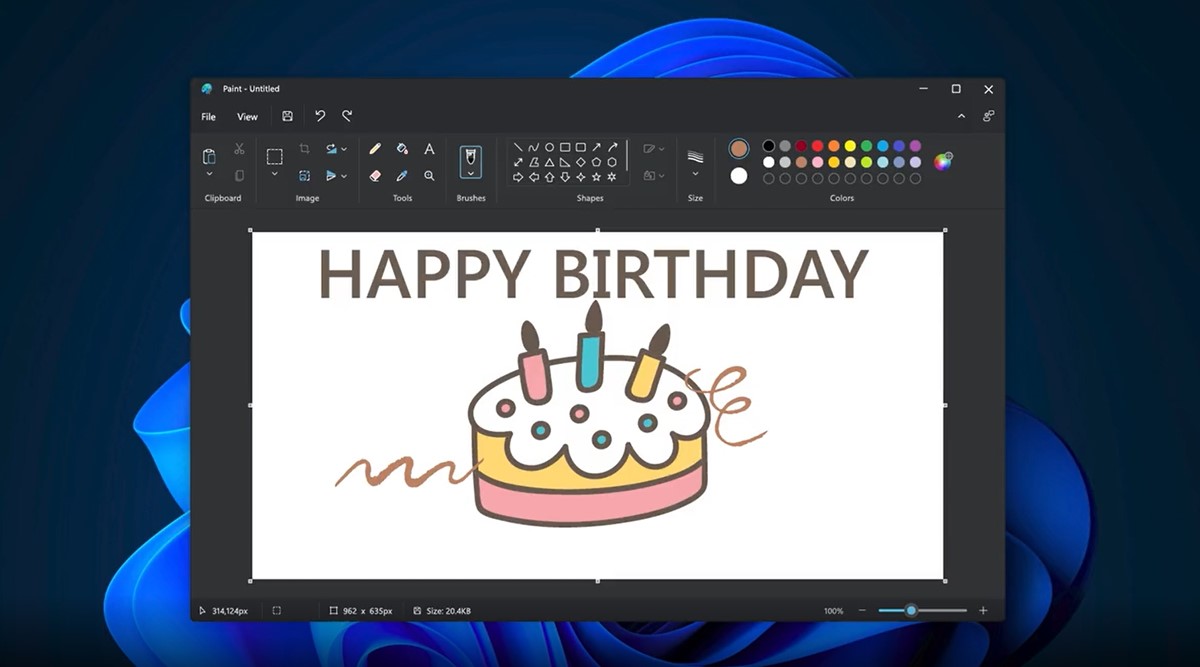Pick the Diamond shape
The width and height of the screenshot is (1200, 667).
(581, 162)
